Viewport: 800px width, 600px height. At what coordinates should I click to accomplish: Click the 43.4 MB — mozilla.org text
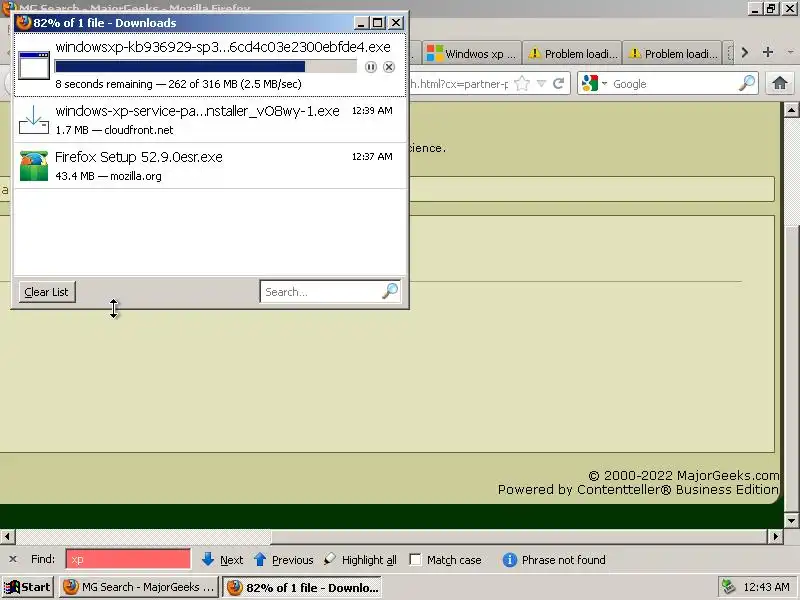pos(108,176)
